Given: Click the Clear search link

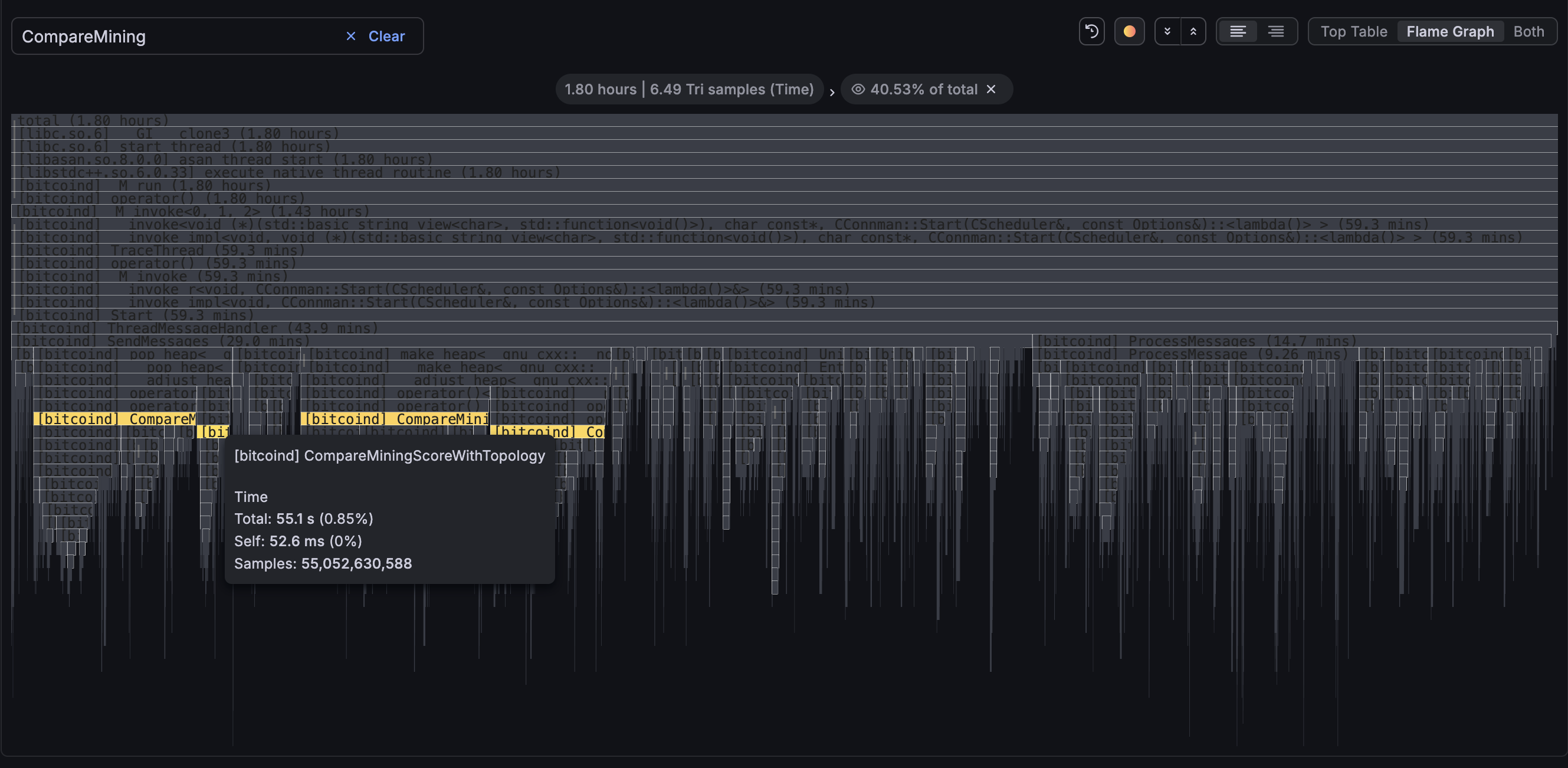Looking at the screenshot, I should (386, 37).
